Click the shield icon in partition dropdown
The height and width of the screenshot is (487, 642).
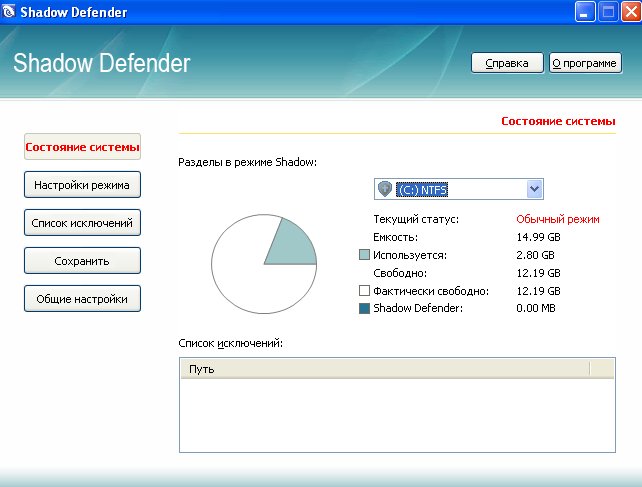click(x=385, y=189)
